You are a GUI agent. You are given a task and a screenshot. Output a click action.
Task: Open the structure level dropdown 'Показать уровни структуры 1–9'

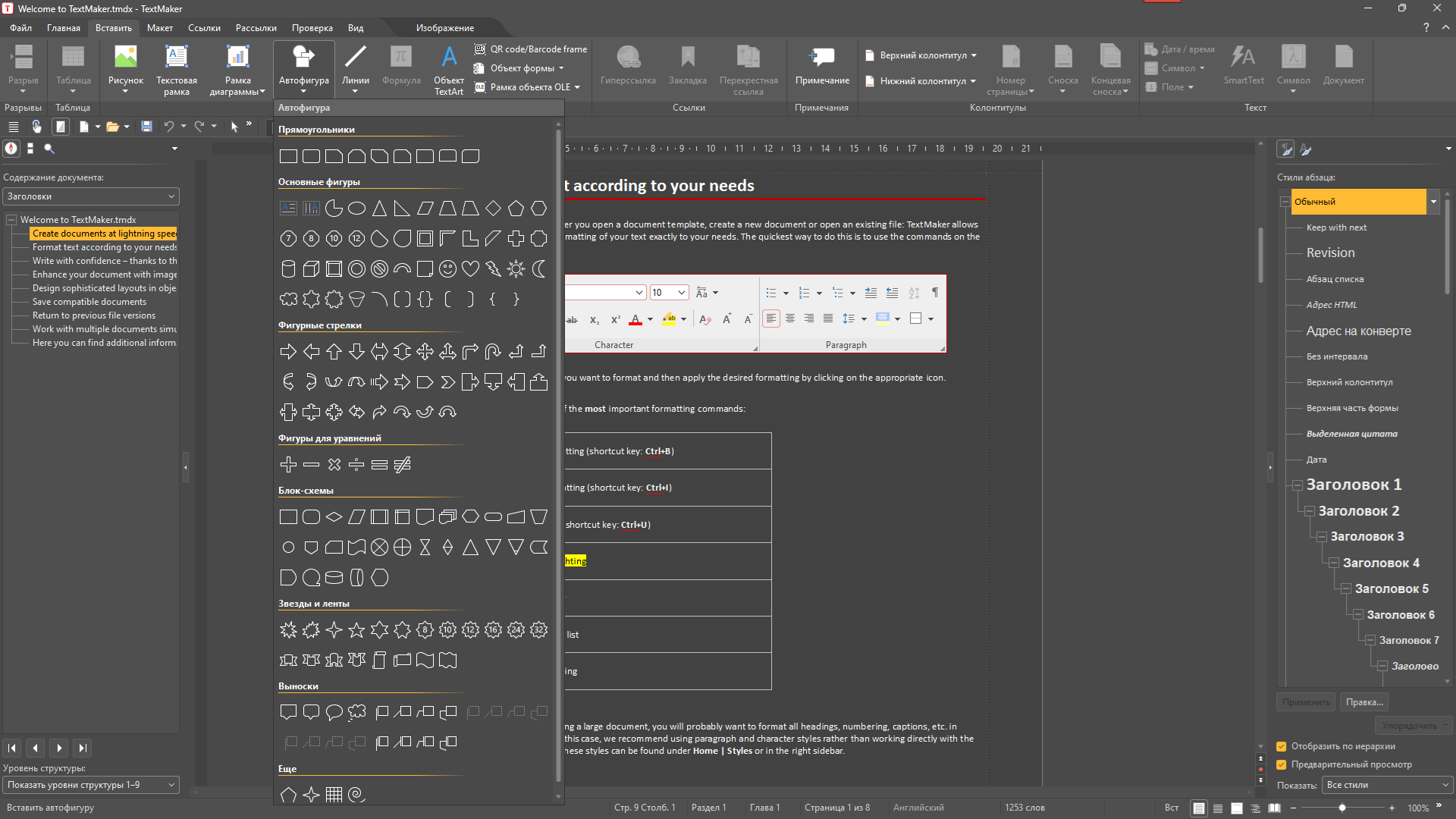[x=91, y=785]
